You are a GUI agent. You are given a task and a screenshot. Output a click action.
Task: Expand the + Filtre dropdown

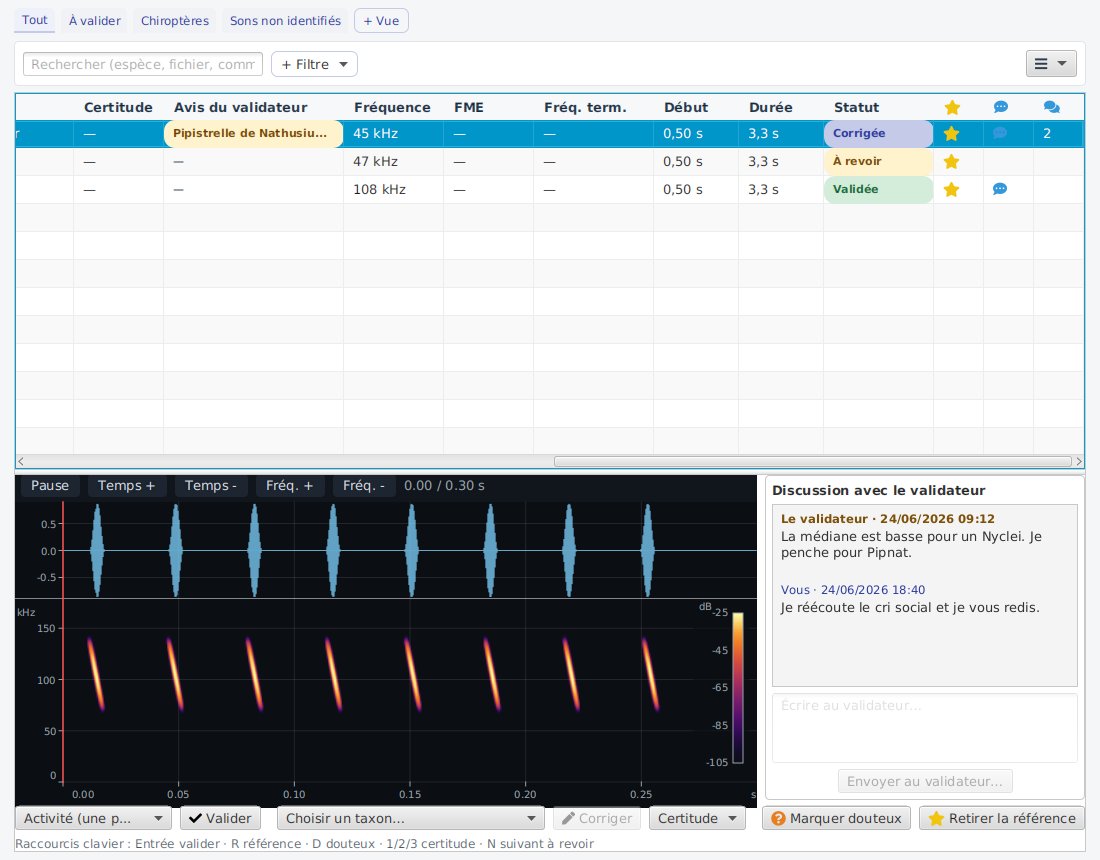tap(314, 65)
